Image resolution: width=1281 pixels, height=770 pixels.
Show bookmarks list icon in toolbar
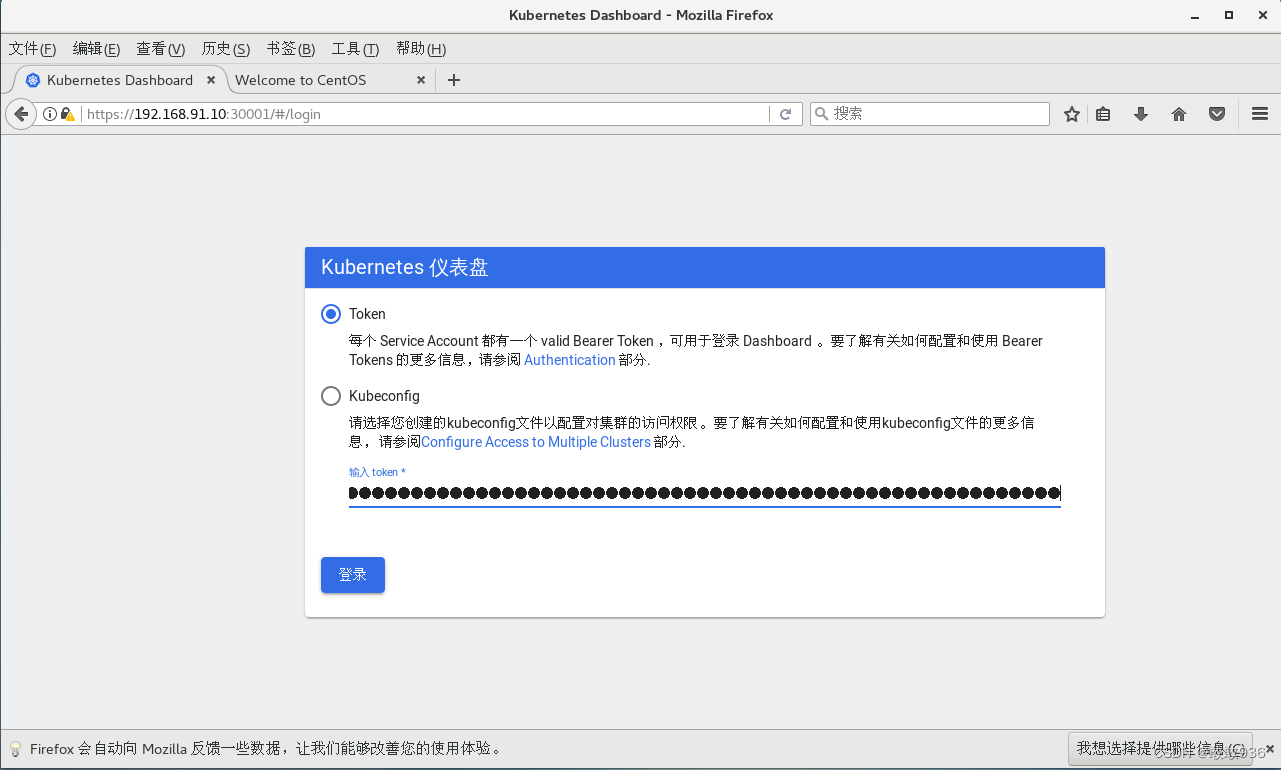(x=1103, y=114)
